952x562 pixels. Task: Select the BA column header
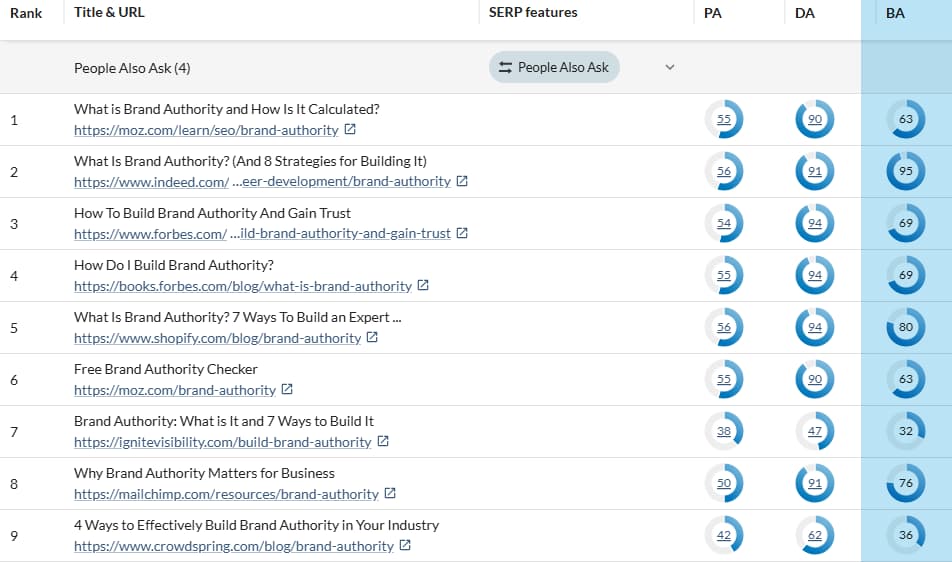pos(895,14)
